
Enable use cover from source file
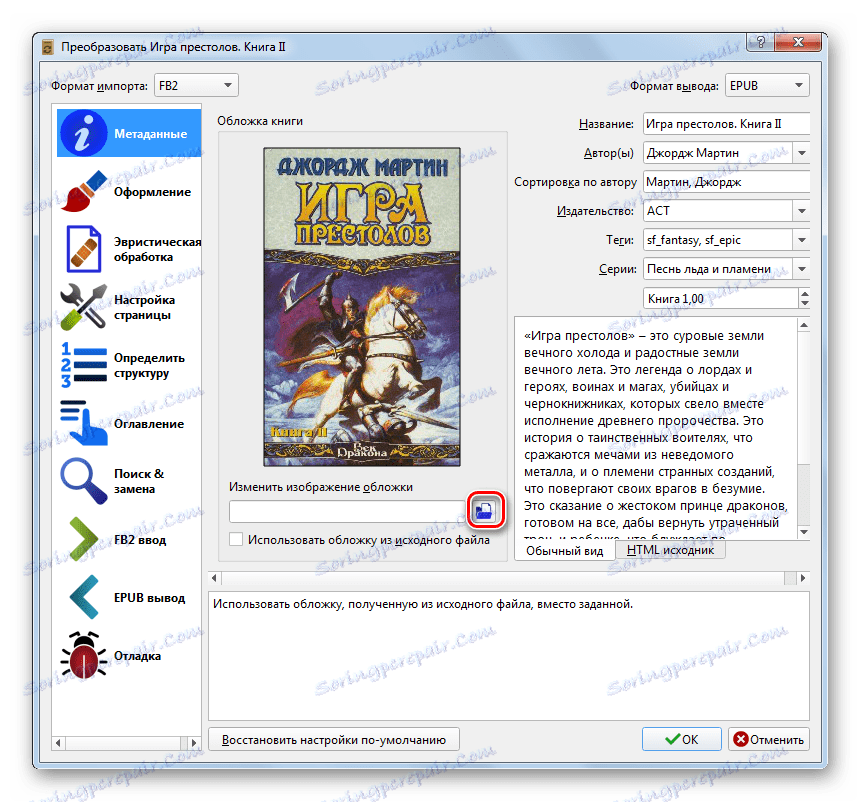[236, 539]
